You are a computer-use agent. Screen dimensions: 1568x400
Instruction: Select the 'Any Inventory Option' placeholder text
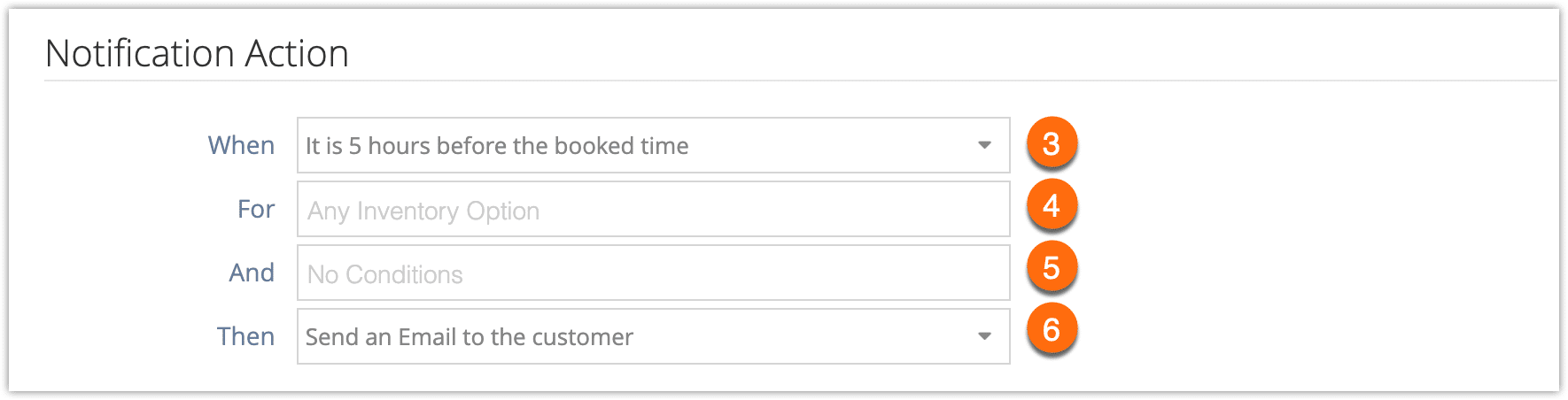[423, 211]
